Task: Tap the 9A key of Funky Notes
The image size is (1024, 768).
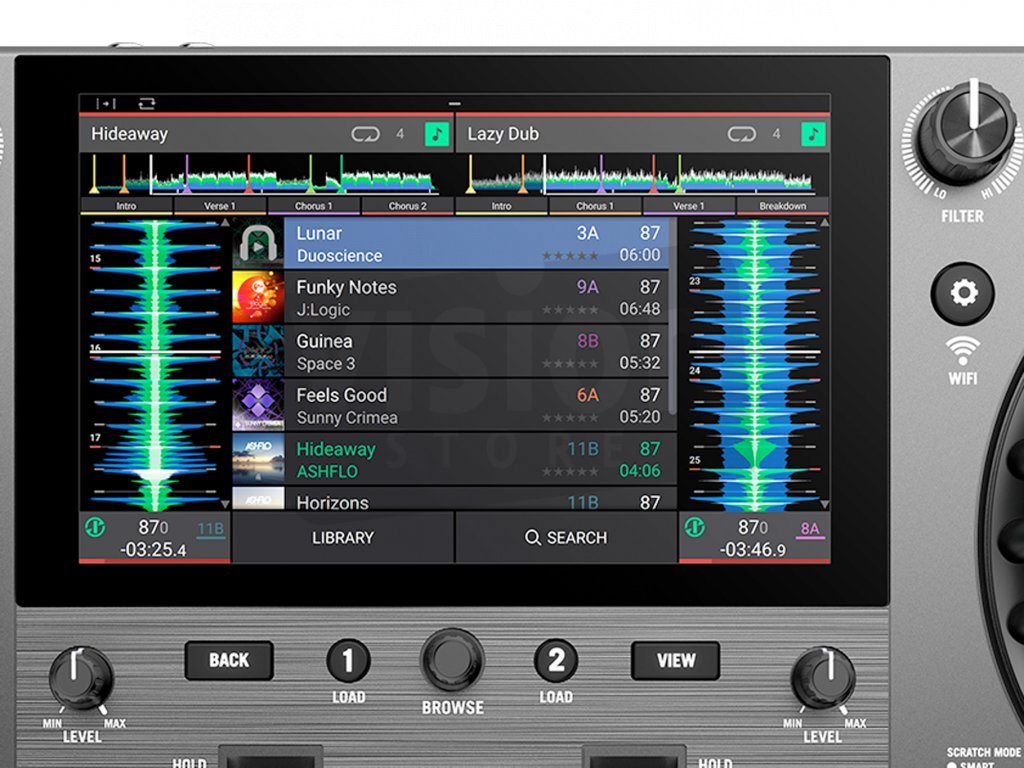Action: (587, 287)
